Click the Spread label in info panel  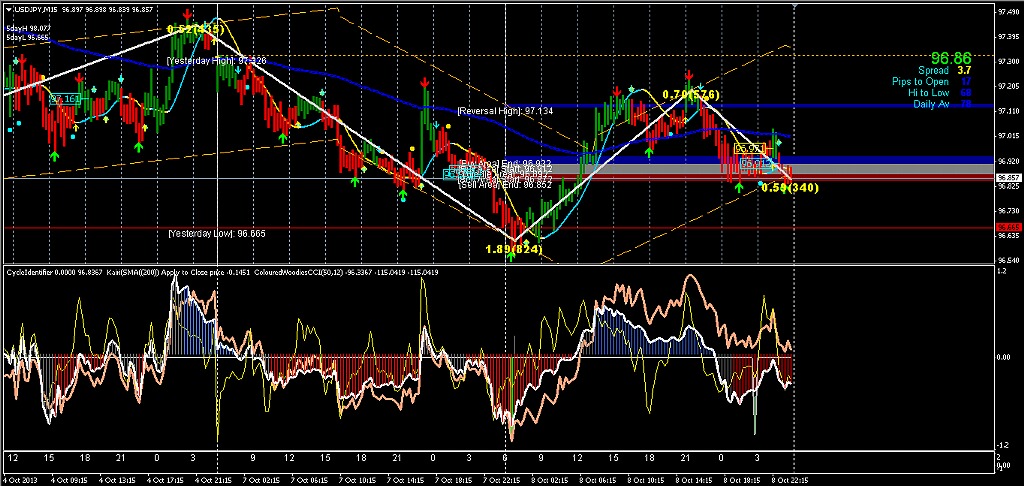click(933, 71)
